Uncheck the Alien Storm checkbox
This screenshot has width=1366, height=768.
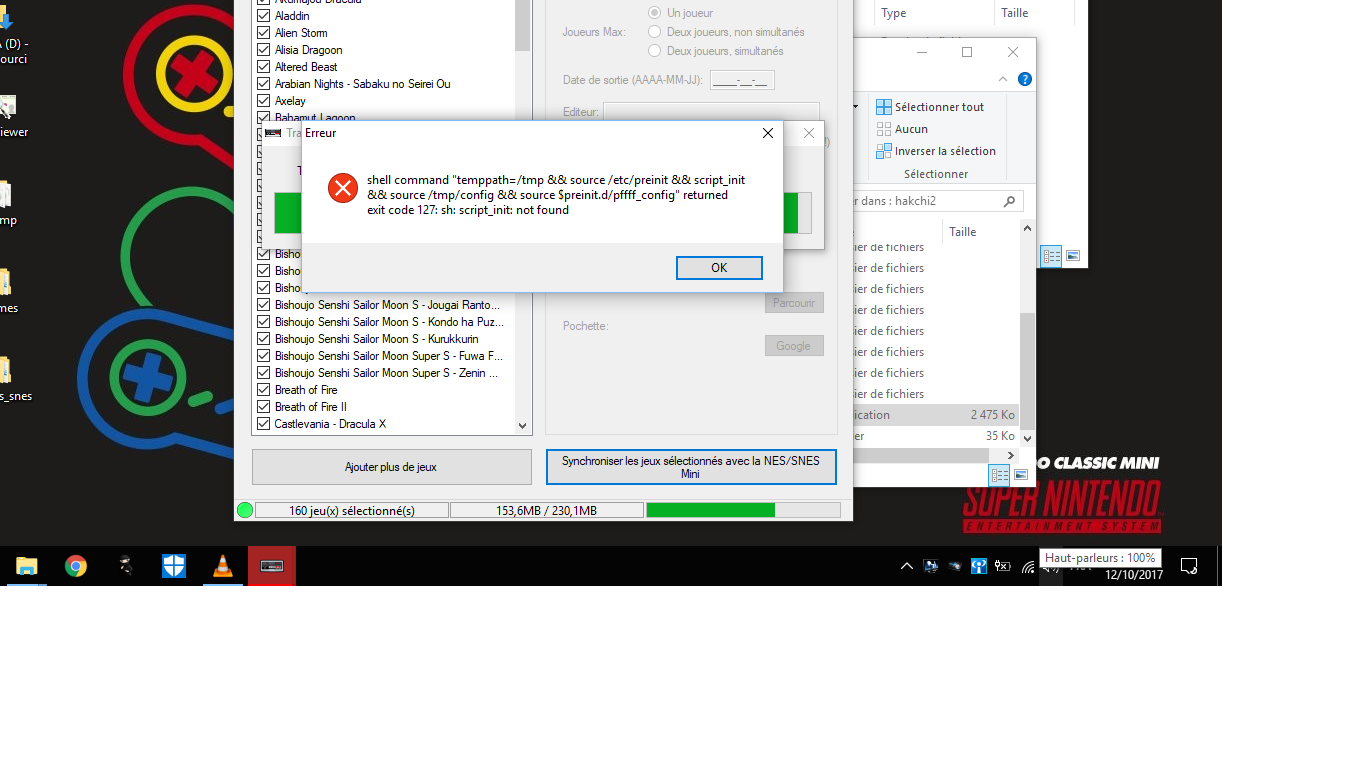point(264,33)
